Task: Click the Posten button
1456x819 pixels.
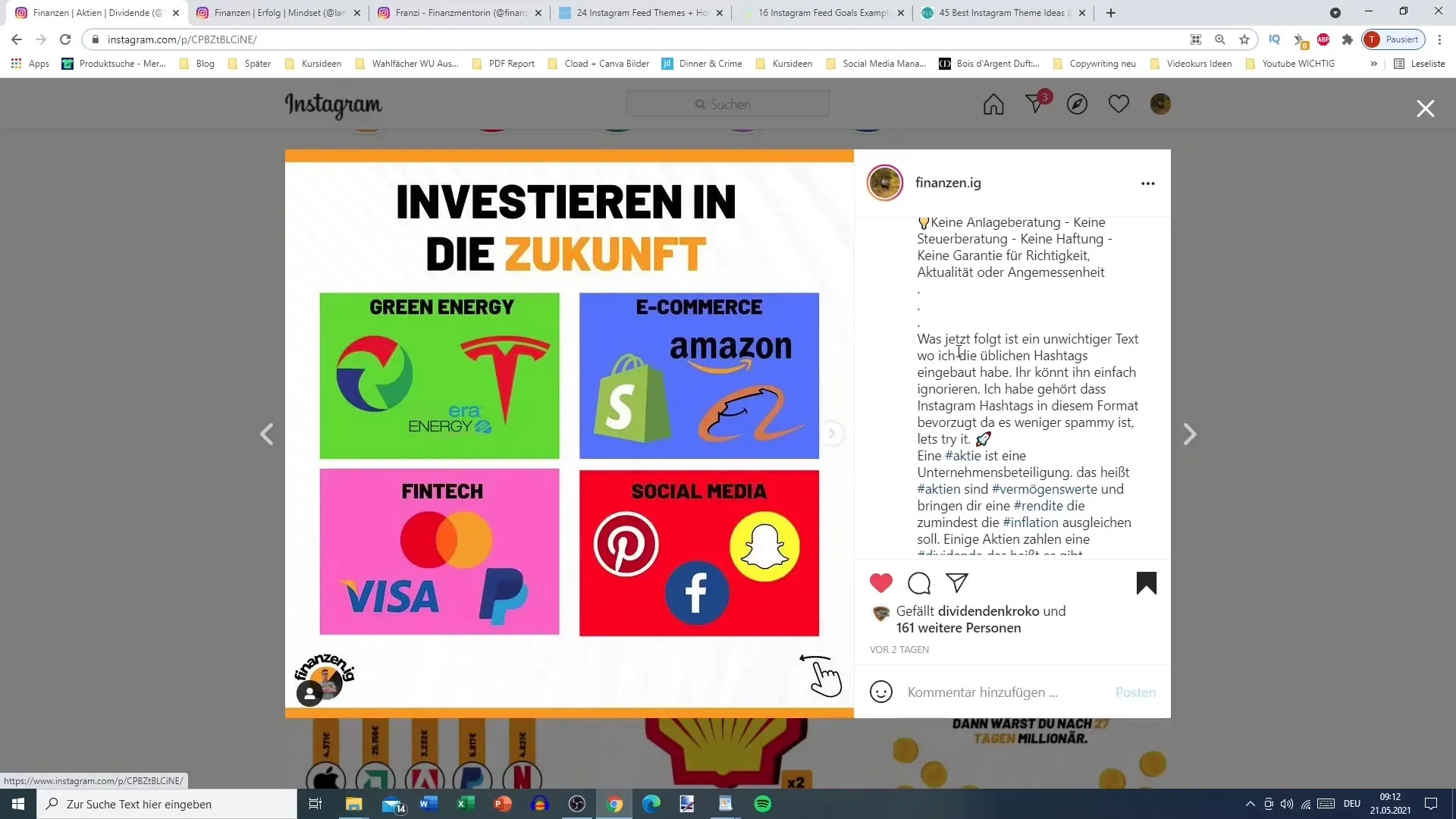Action: (1135, 692)
